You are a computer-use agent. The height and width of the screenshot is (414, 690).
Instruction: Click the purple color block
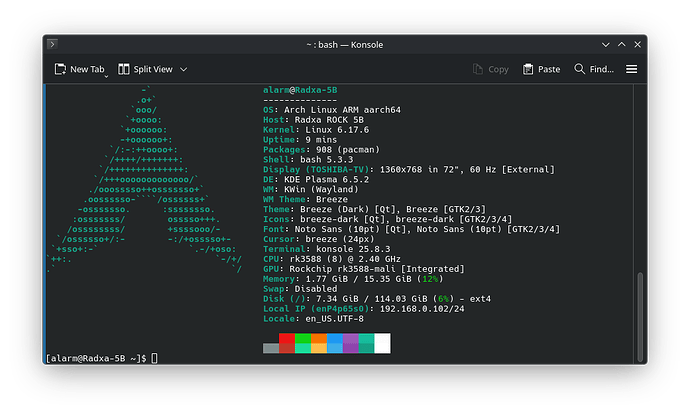coord(350,343)
